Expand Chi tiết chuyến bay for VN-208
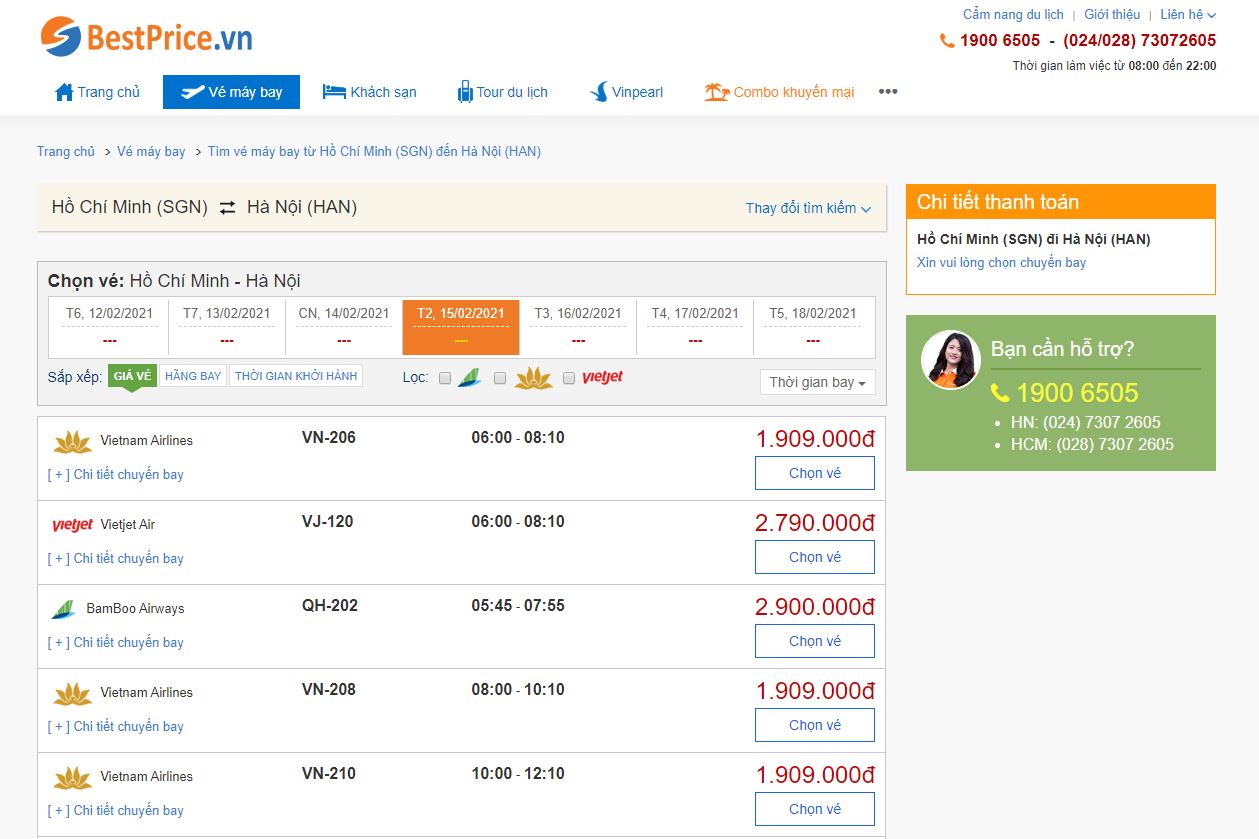This screenshot has height=839, width=1259. tap(116, 727)
